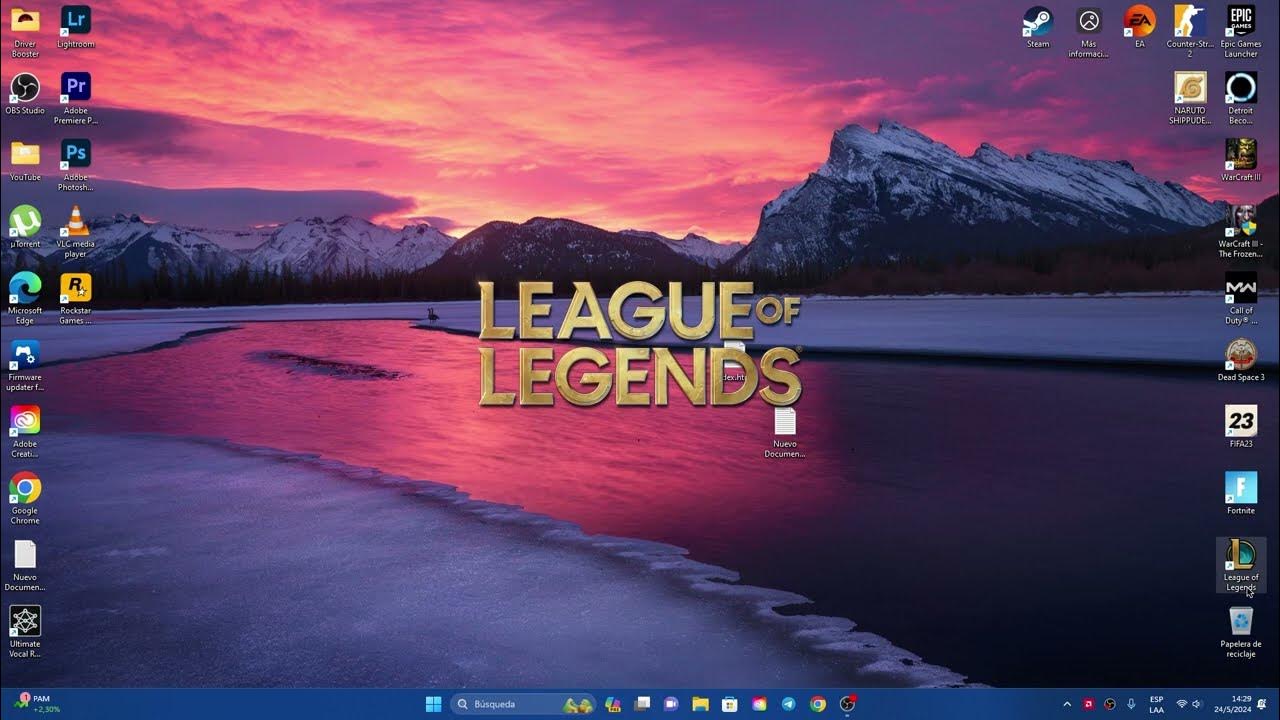This screenshot has width=1280, height=720.
Task: Select the Dead Space 3 icon
Action: tap(1241, 360)
